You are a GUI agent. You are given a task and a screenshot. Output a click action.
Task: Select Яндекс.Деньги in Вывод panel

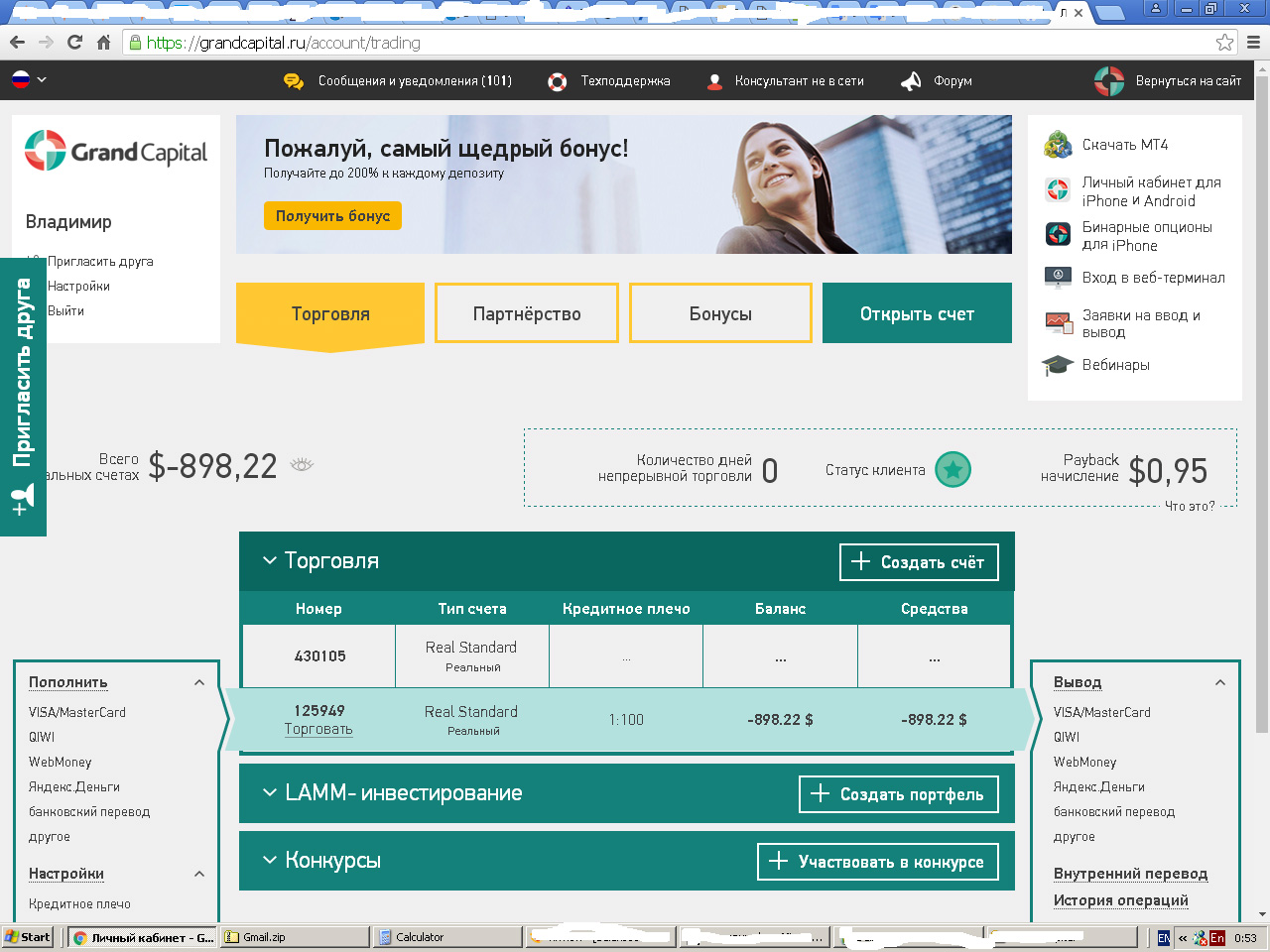pyautogui.click(x=1099, y=786)
